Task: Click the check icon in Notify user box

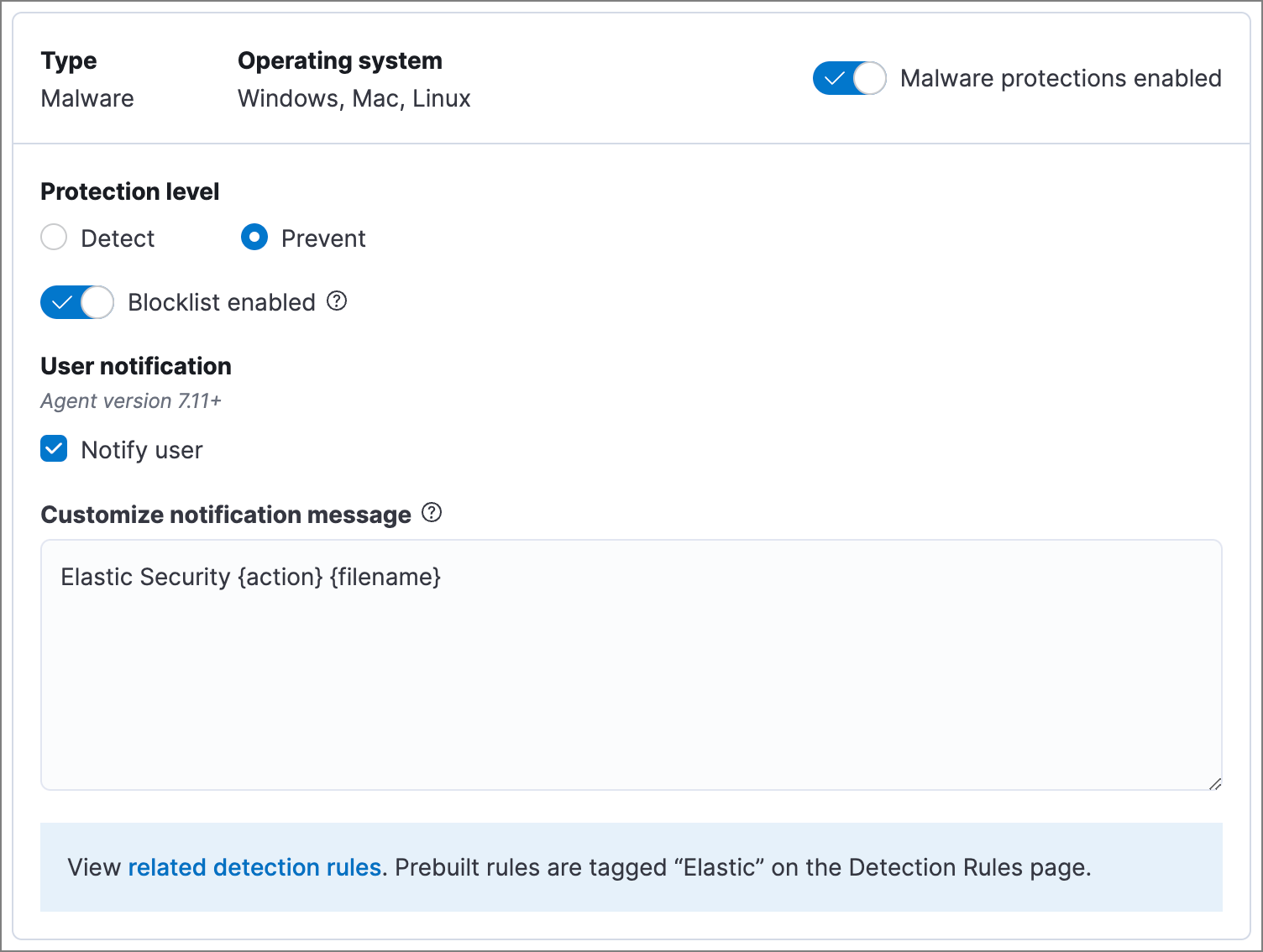Action: [53, 449]
